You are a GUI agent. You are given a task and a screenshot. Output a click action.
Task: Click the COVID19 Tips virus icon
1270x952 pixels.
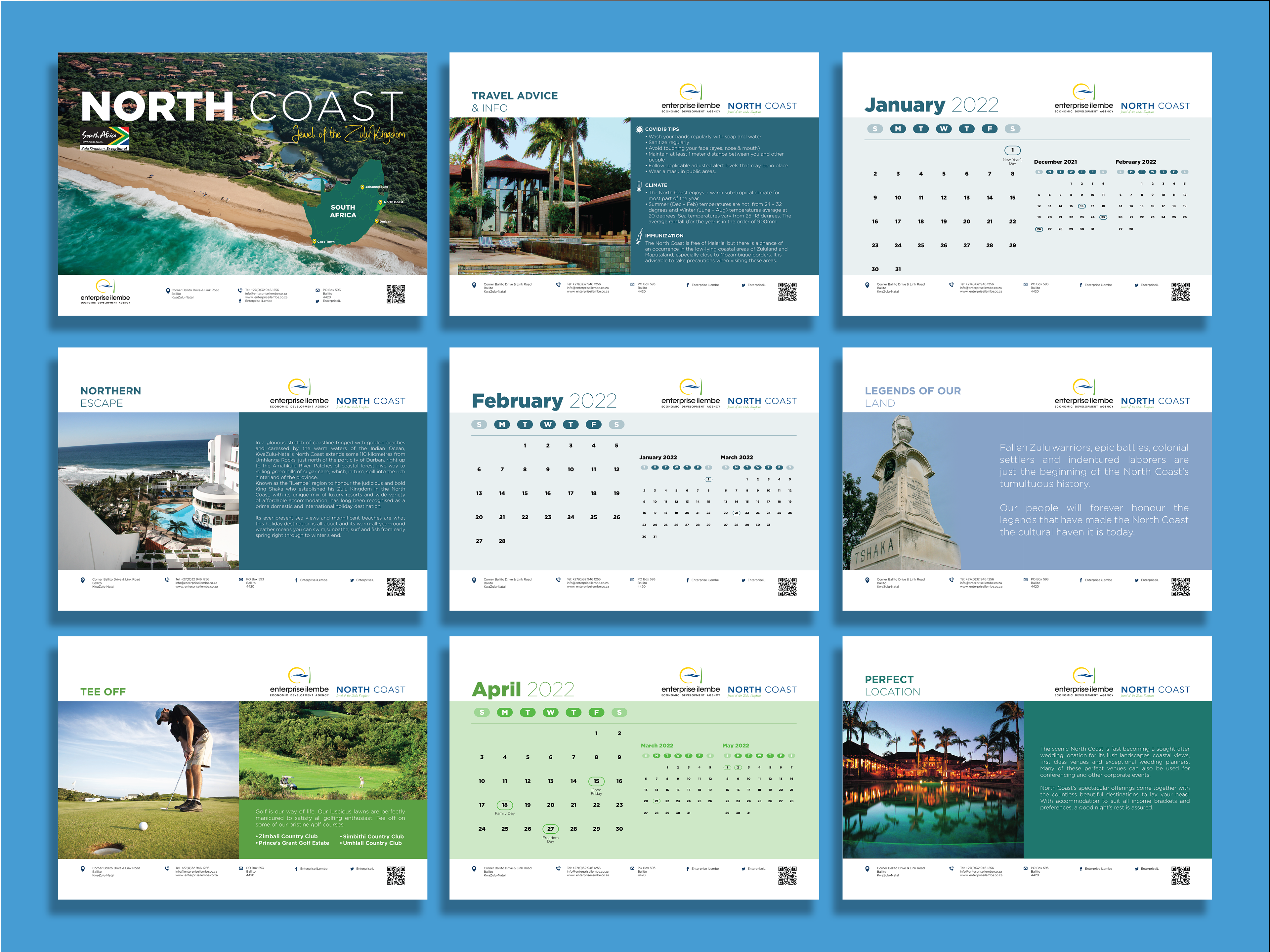[639, 130]
